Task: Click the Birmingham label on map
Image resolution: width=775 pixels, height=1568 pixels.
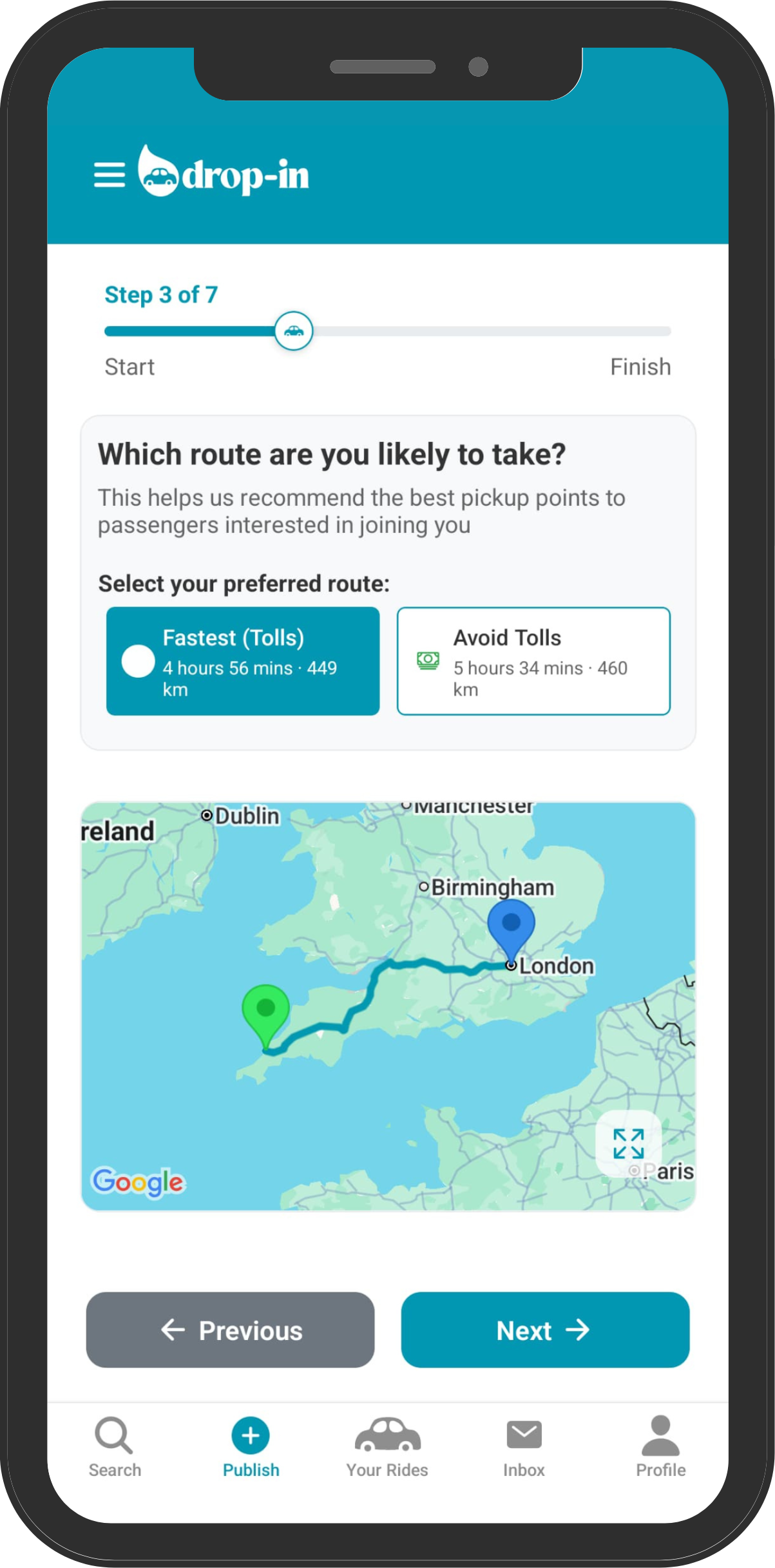Action: click(492, 887)
